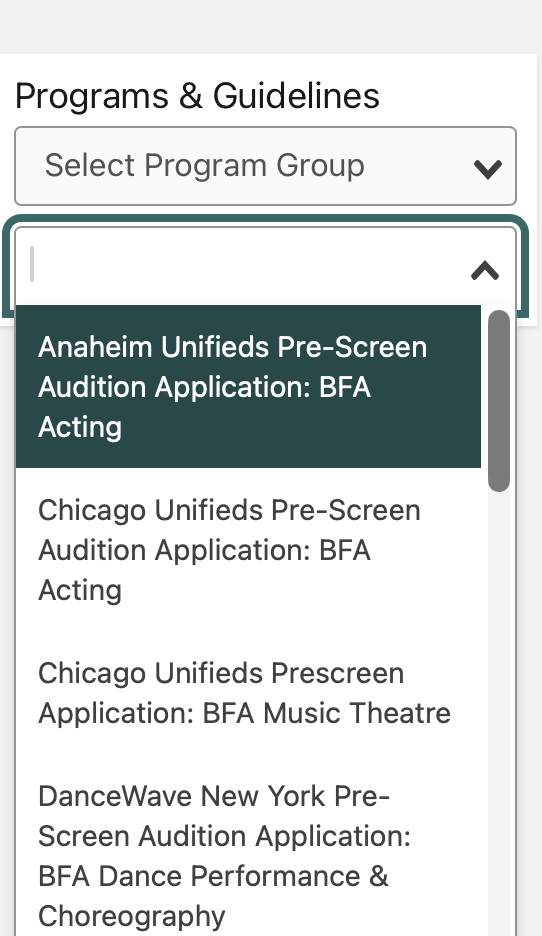Choose Chicago Unifieds Pre-Screen Audition BFA Acting
The width and height of the screenshot is (542, 936).
[x=248, y=549]
